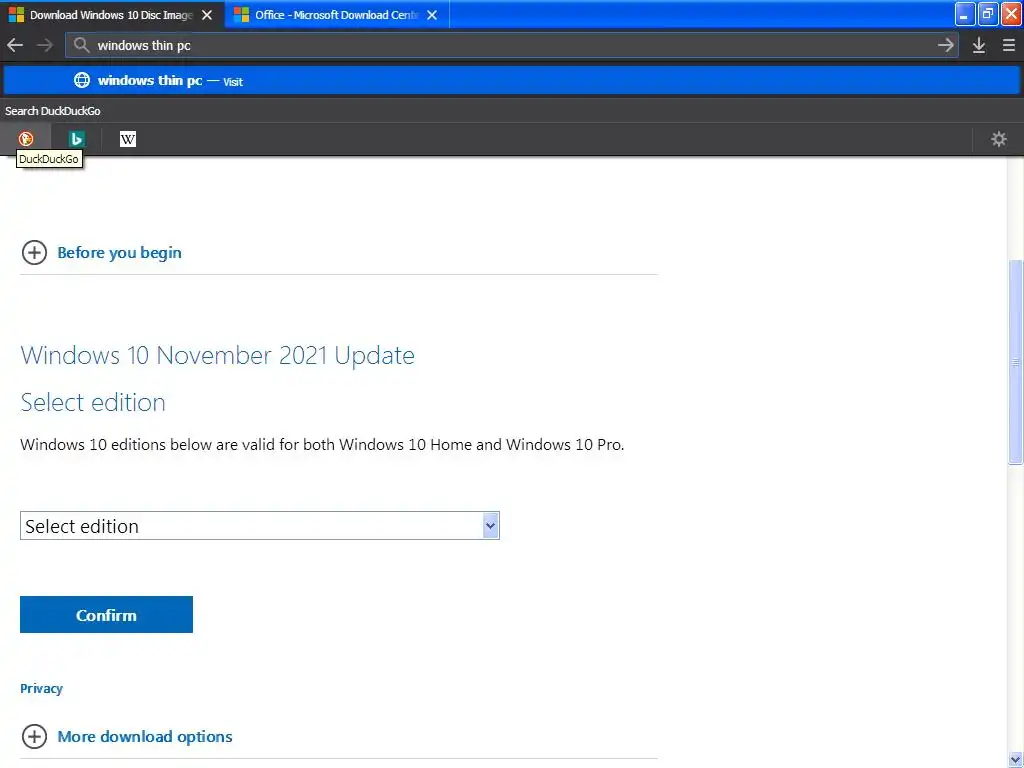Expand More download options section
Image resolution: width=1024 pixels, height=768 pixels.
coord(145,737)
